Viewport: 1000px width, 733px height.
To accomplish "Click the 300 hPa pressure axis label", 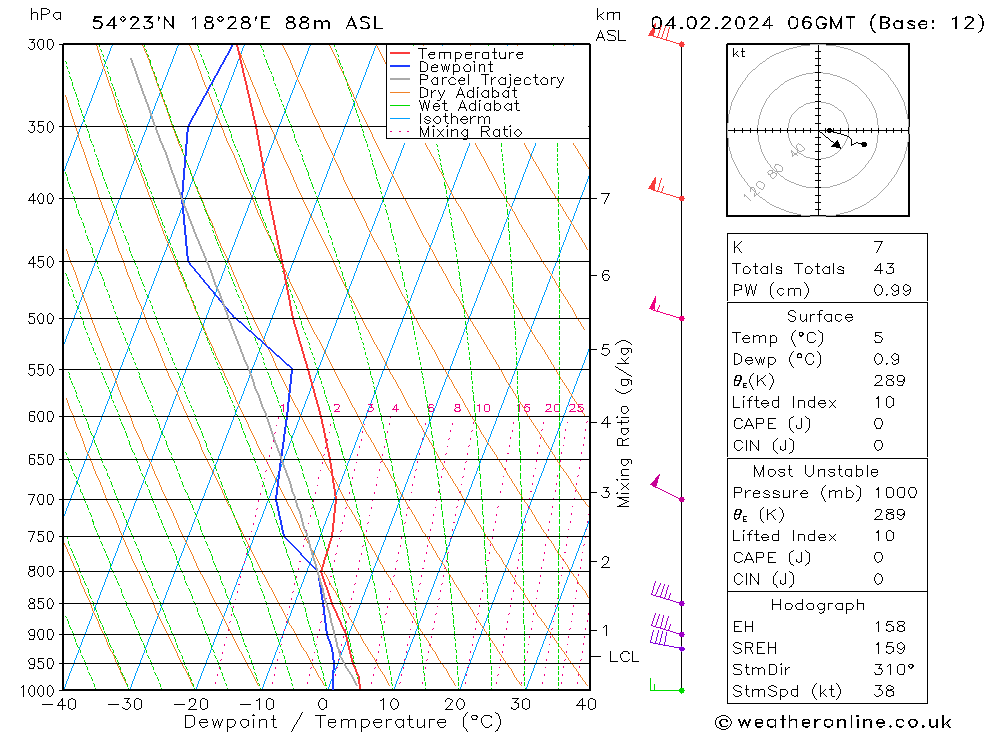I will click(42, 45).
